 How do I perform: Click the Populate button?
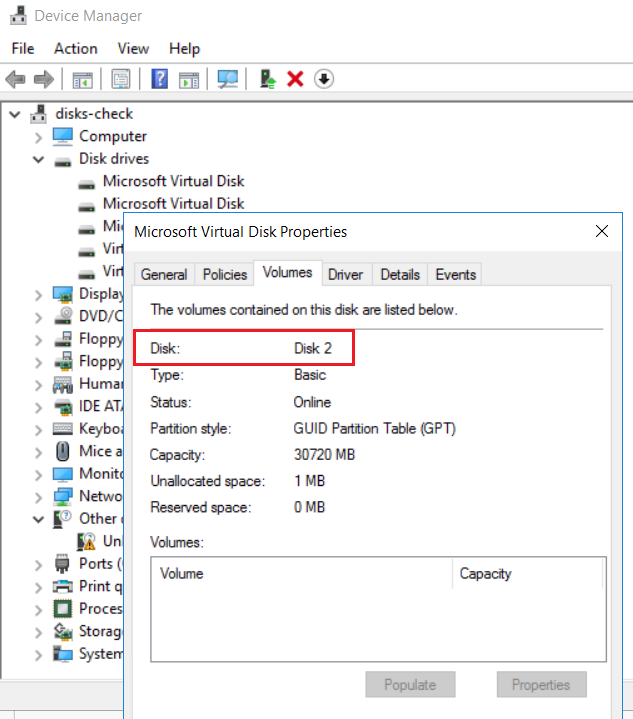(411, 685)
